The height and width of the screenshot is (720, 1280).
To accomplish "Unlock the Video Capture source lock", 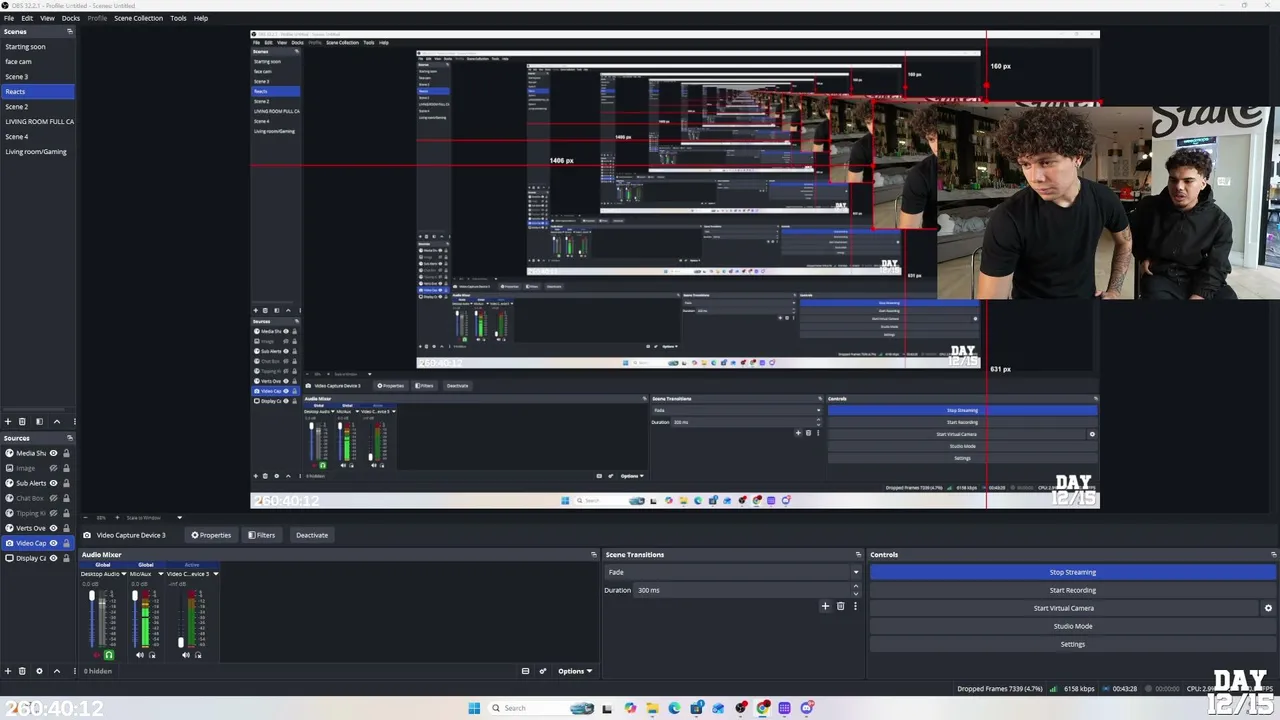I will point(67,543).
